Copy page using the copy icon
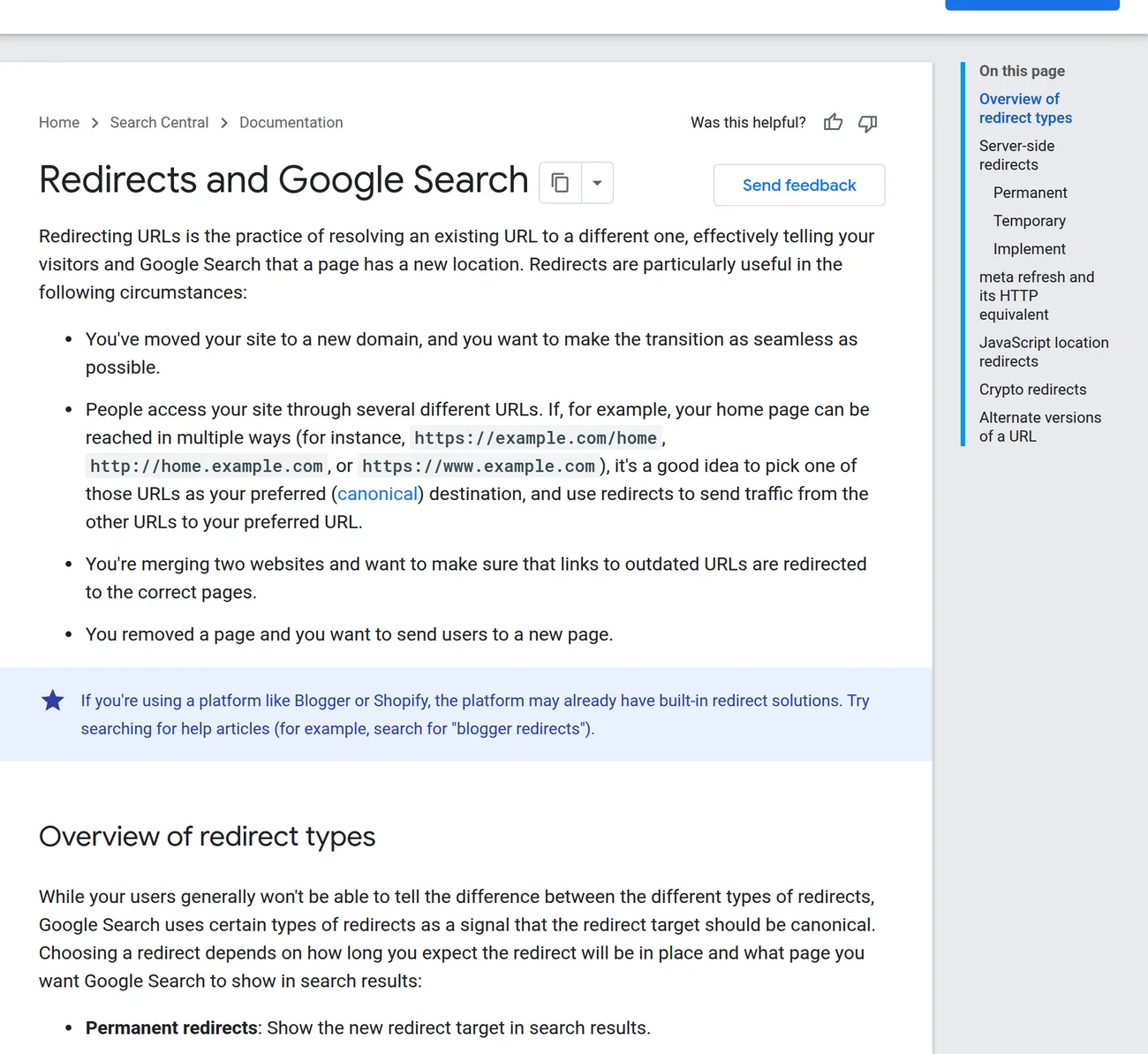1148x1054 pixels. tap(560, 183)
